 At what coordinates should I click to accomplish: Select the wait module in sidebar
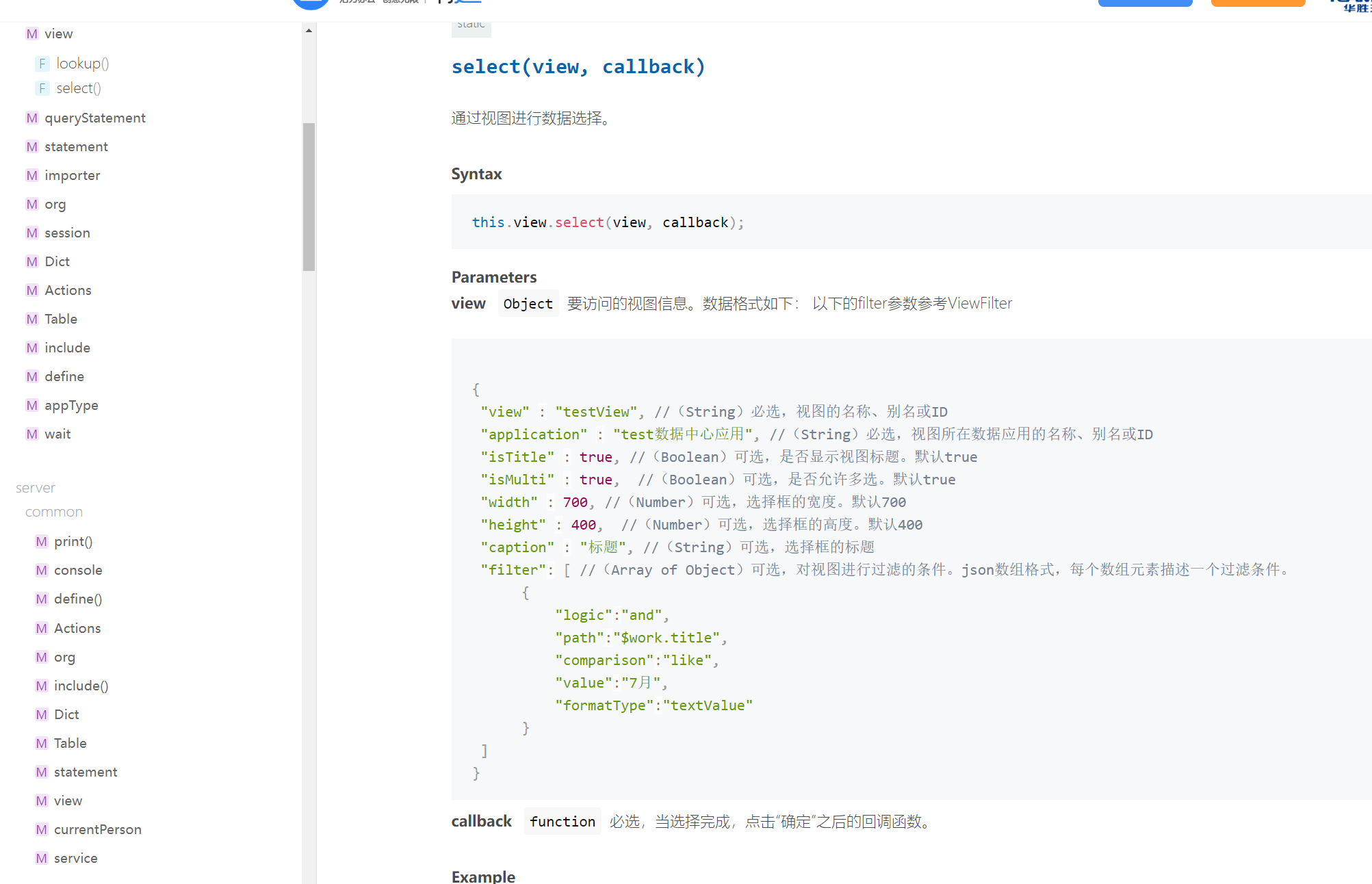coord(57,434)
